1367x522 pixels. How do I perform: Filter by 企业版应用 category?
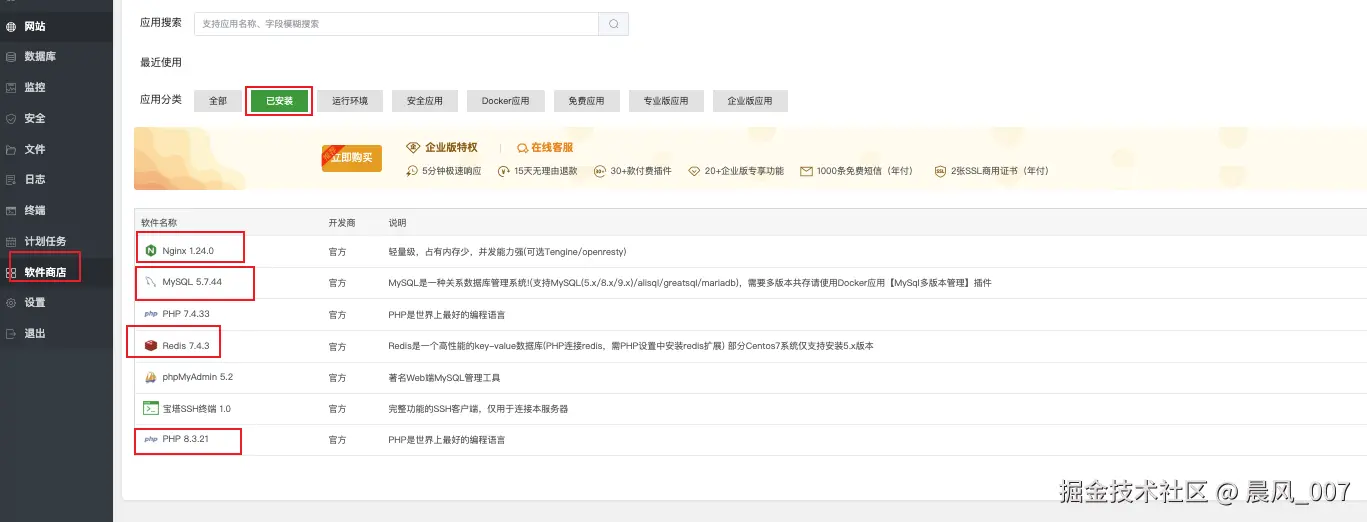[x=750, y=101]
